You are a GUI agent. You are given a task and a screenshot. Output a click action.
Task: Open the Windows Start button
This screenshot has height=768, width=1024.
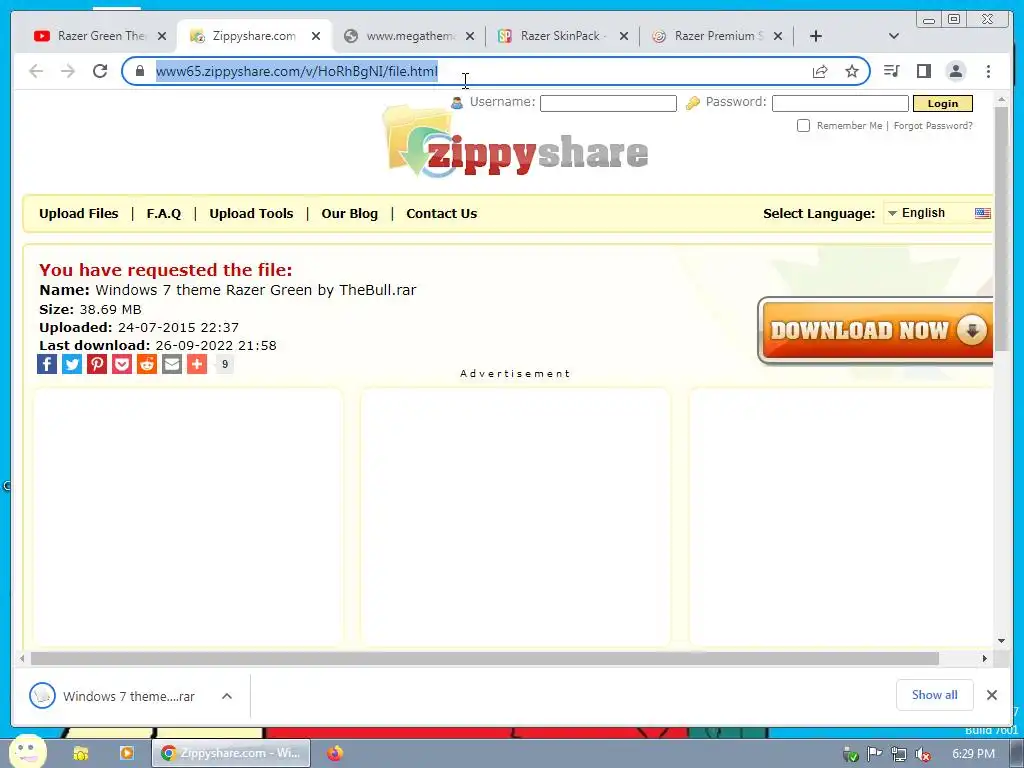(x=27, y=752)
